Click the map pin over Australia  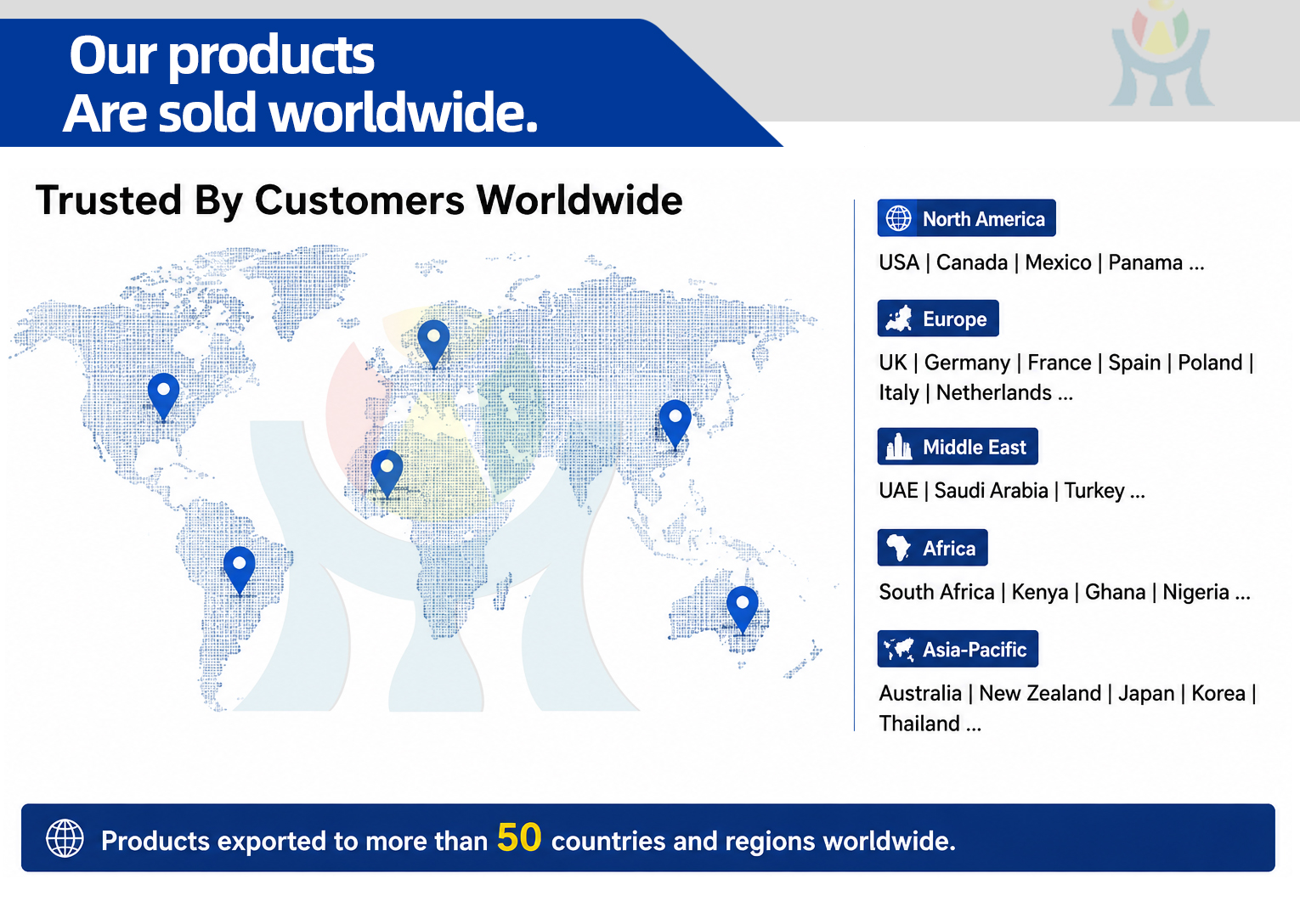[743, 610]
